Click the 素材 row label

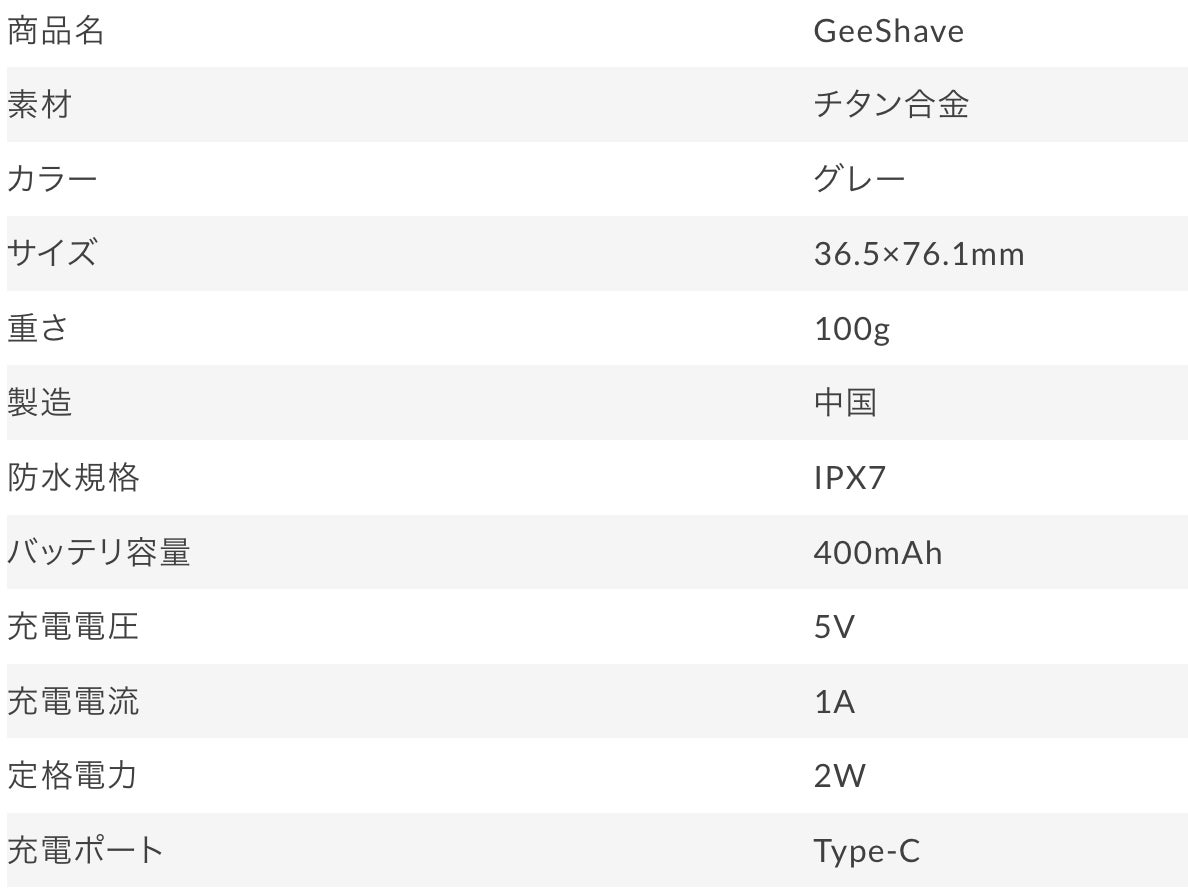[39, 105]
